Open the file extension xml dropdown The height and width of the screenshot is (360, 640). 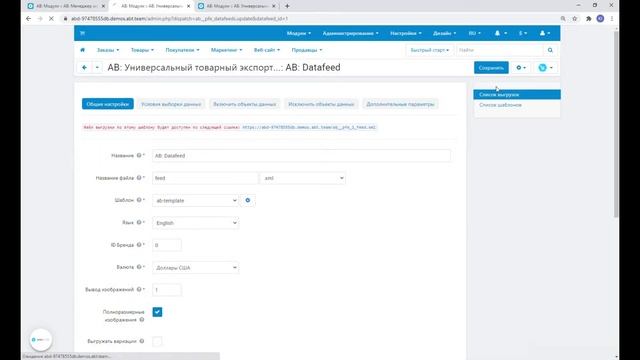pyautogui.click(x=303, y=178)
